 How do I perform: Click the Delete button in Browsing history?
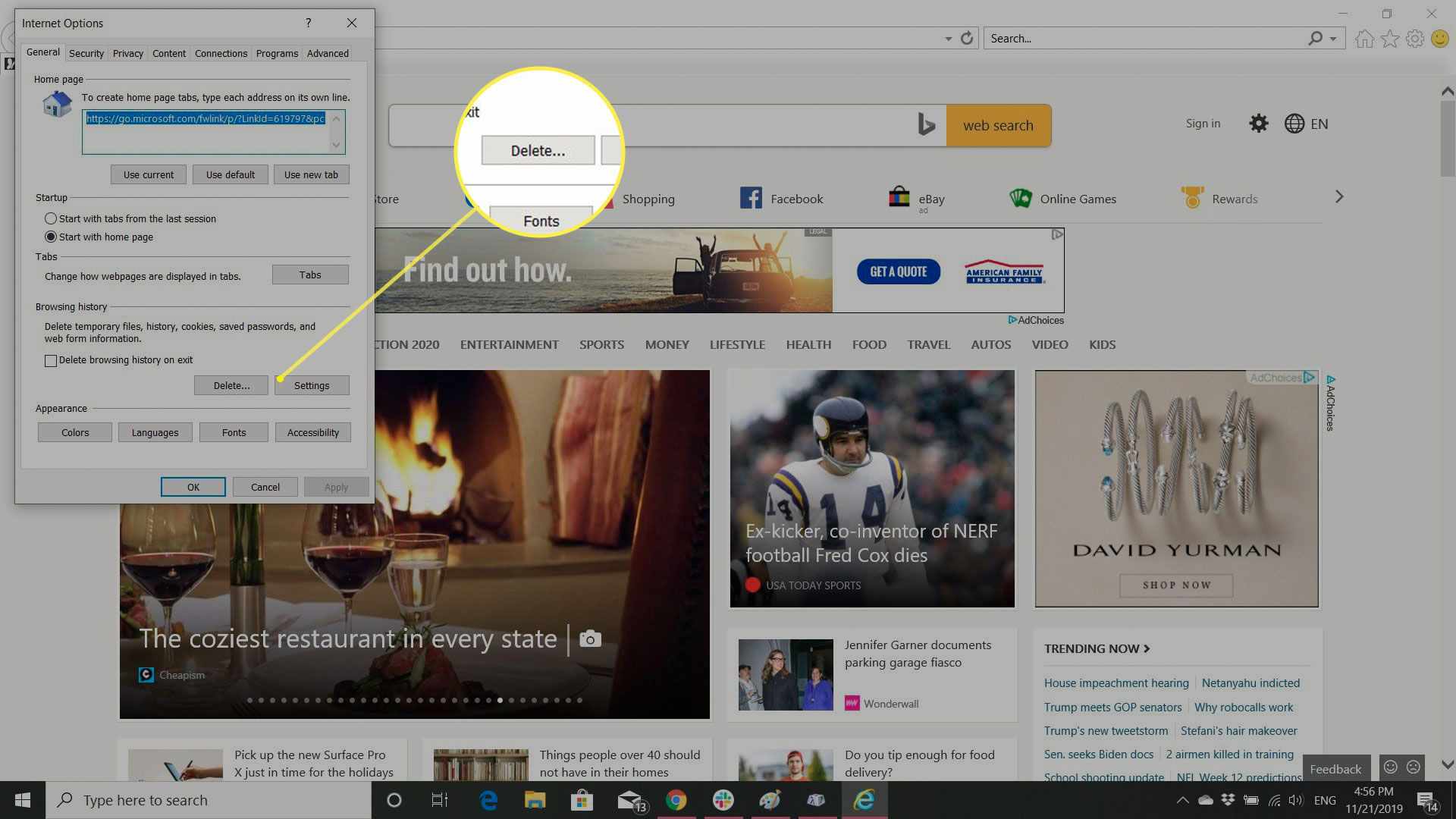coord(231,385)
